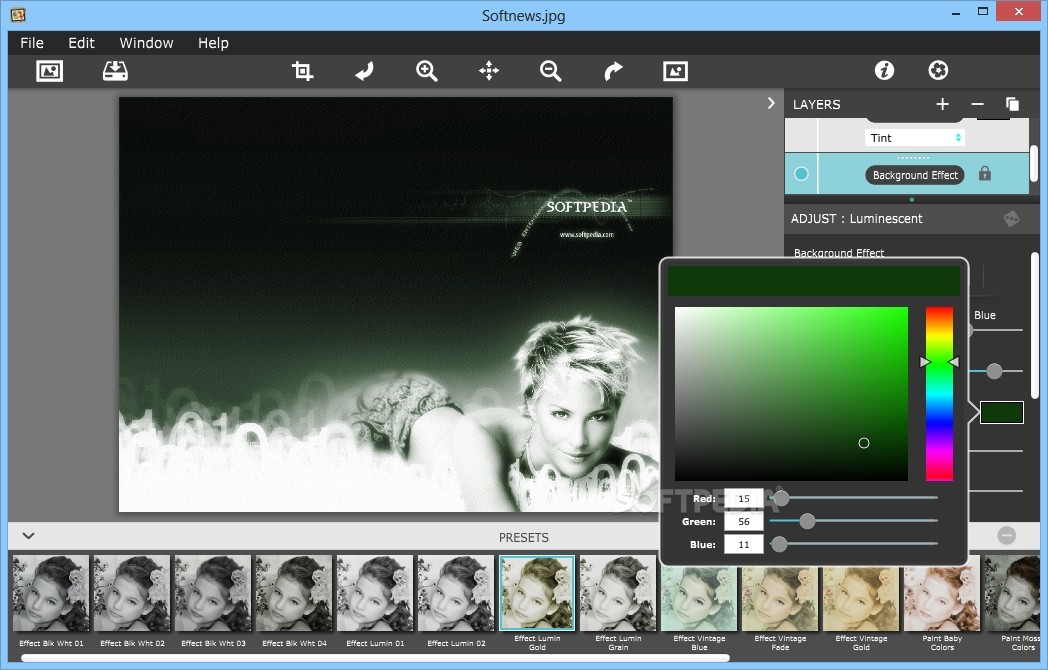The width and height of the screenshot is (1048, 670).
Task: Click the original image preview icon
Action: pos(675,71)
